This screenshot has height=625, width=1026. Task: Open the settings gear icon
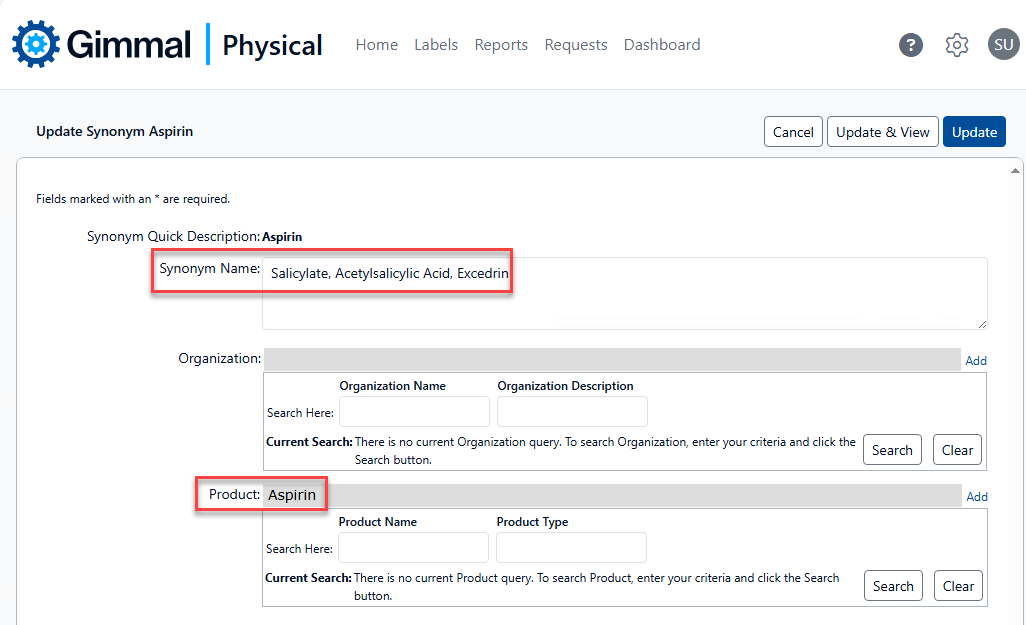[957, 45]
